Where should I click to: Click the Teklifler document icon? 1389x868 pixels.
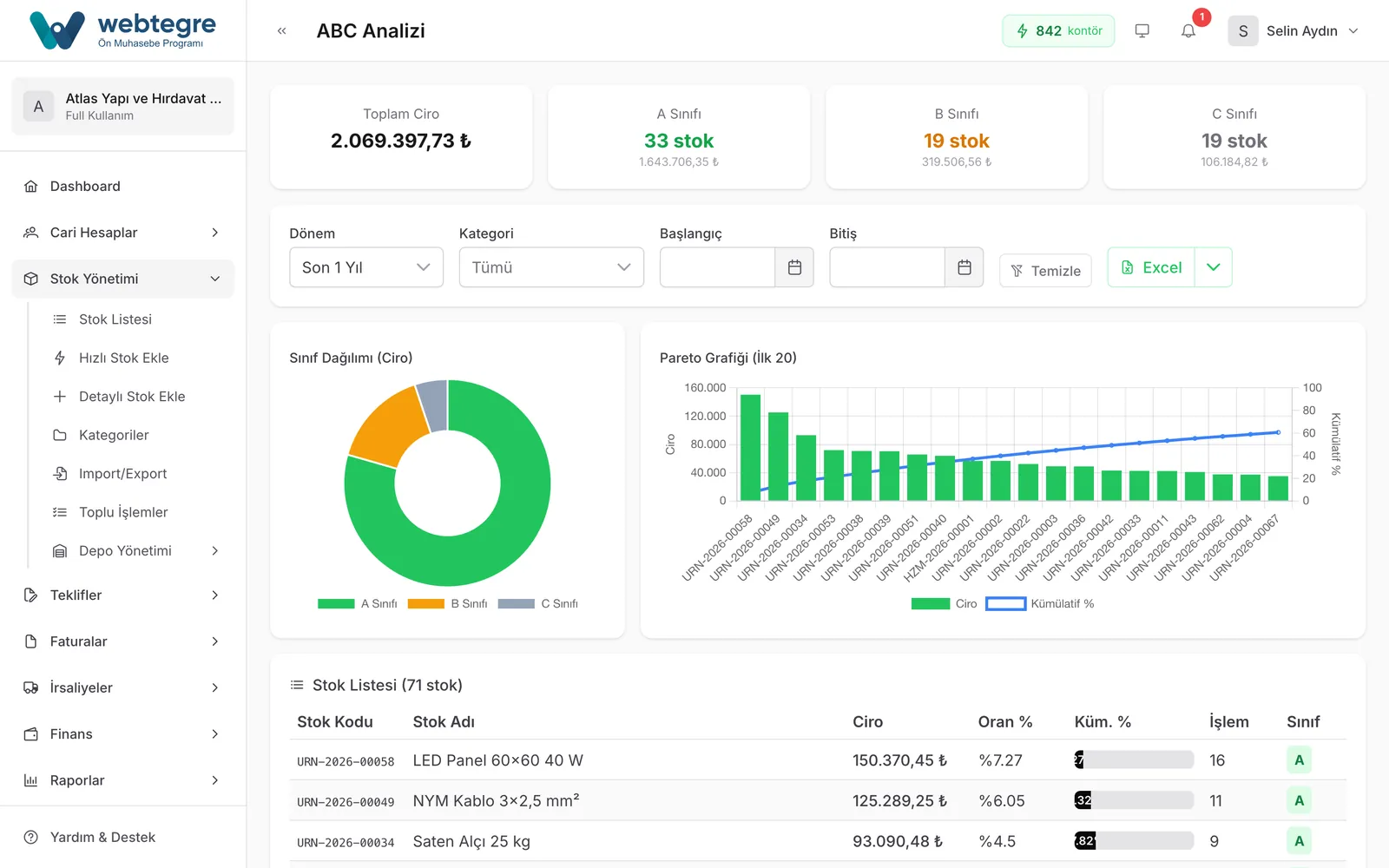point(31,595)
